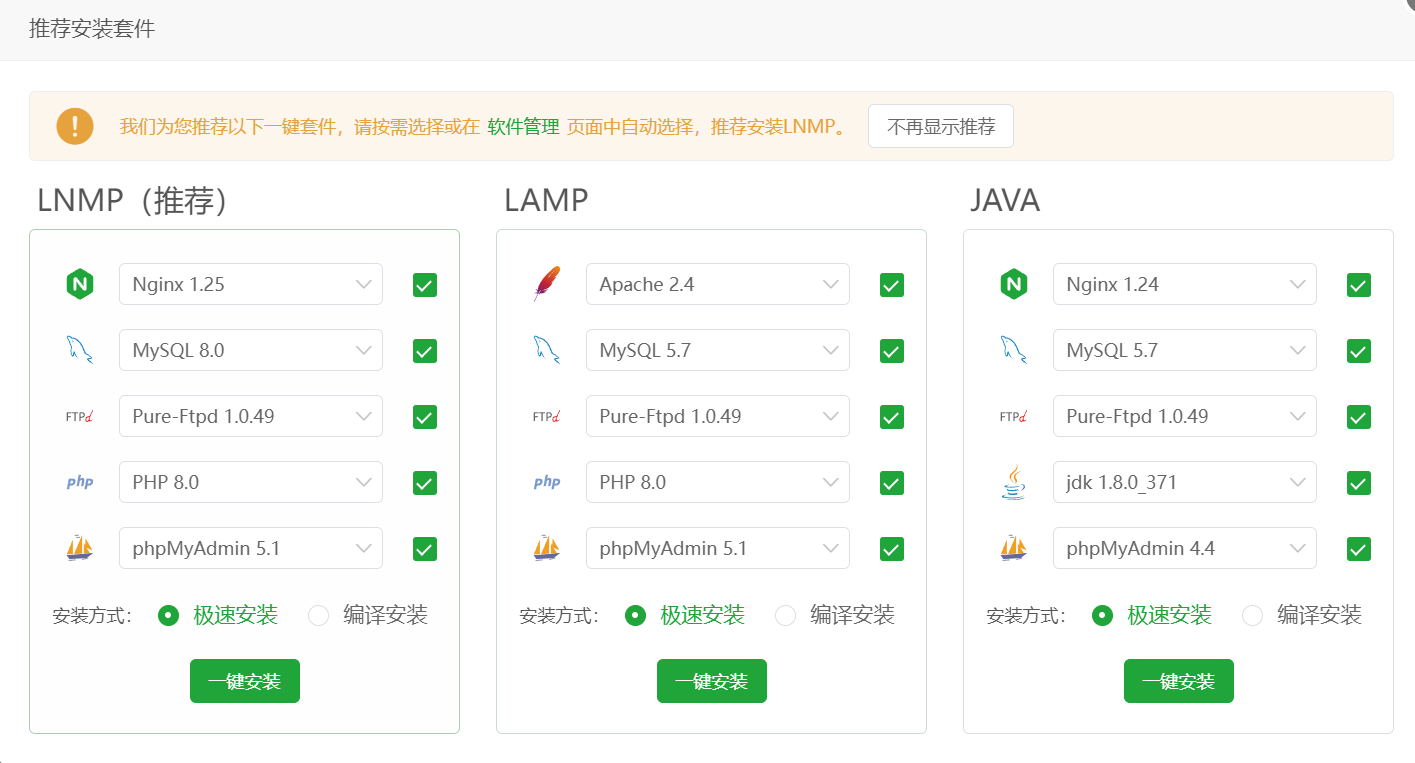Open MySQL 5.7 dropdown in LAMP
This screenshot has width=1415, height=763.
tap(718, 350)
